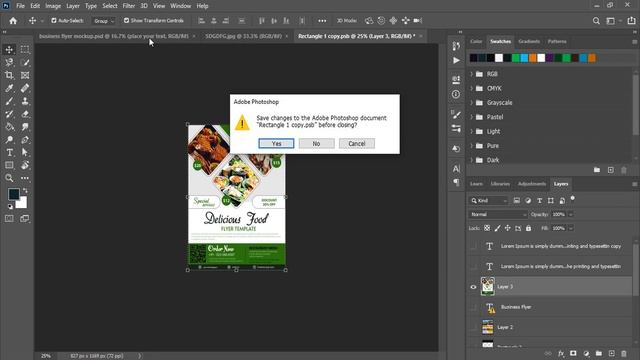Image resolution: width=640 pixels, height=360 pixels.
Task: Click Yes to save changes
Action: coord(276,143)
